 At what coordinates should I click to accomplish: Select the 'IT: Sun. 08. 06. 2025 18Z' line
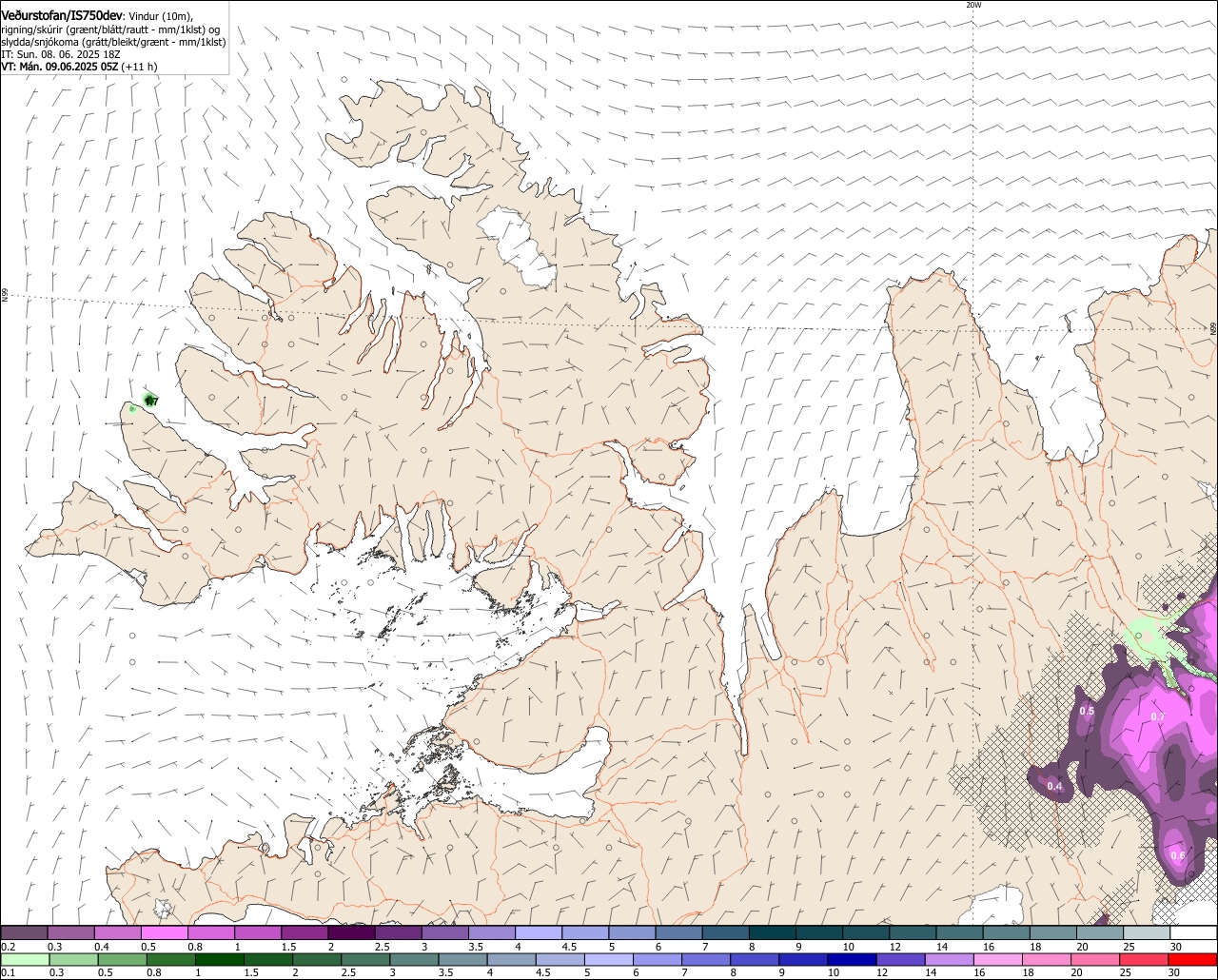pyautogui.click(x=61, y=54)
